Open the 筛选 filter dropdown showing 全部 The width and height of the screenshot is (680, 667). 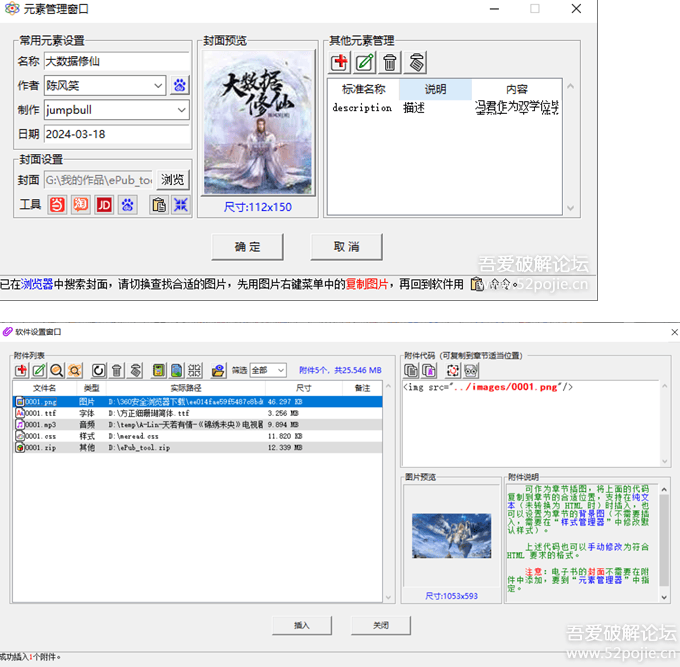click(x=268, y=370)
